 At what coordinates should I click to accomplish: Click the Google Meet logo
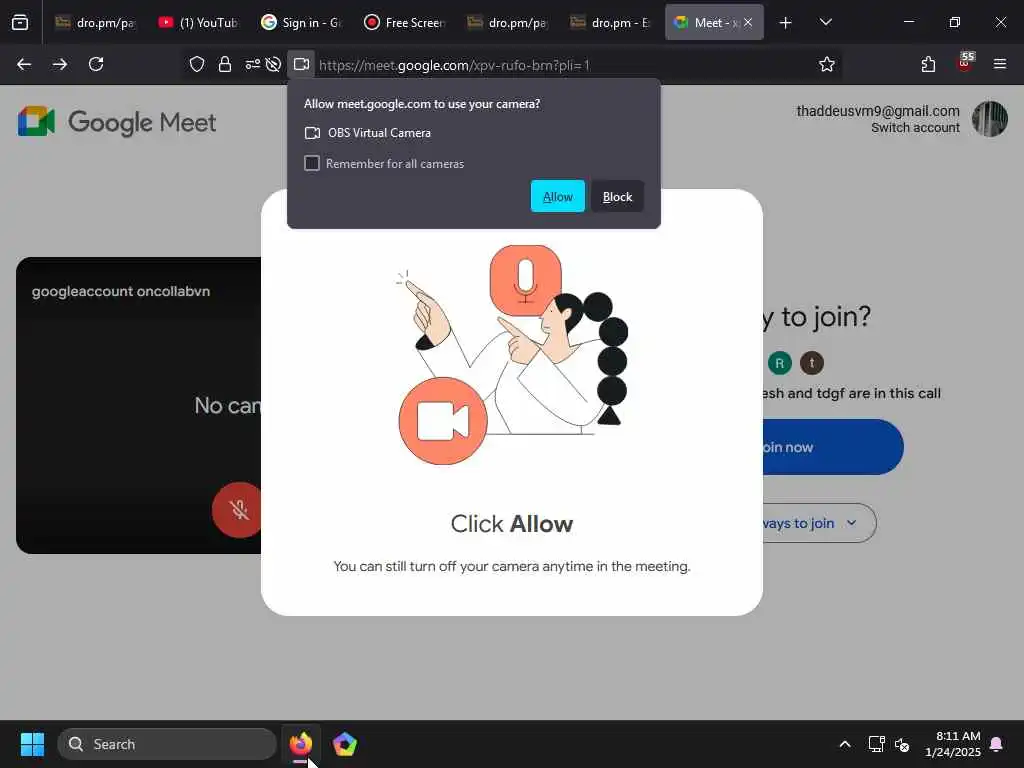tap(117, 122)
